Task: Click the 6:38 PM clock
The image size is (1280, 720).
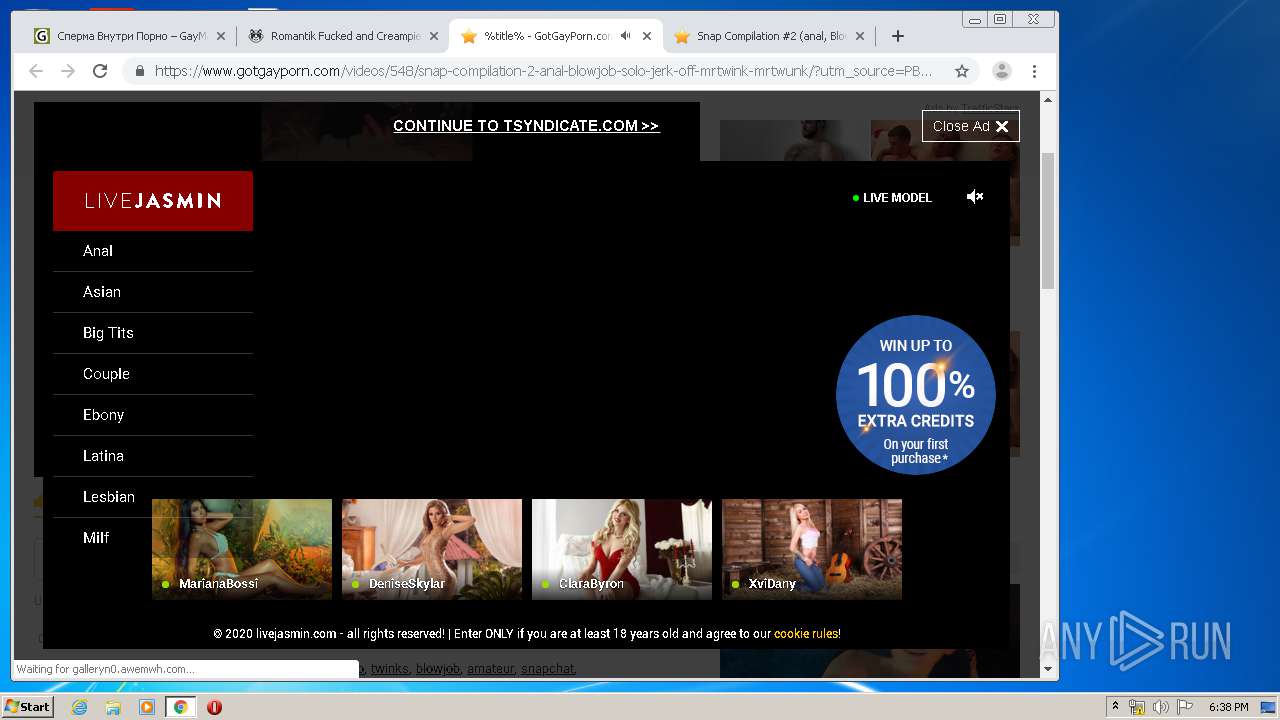Action: (x=1228, y=707)
